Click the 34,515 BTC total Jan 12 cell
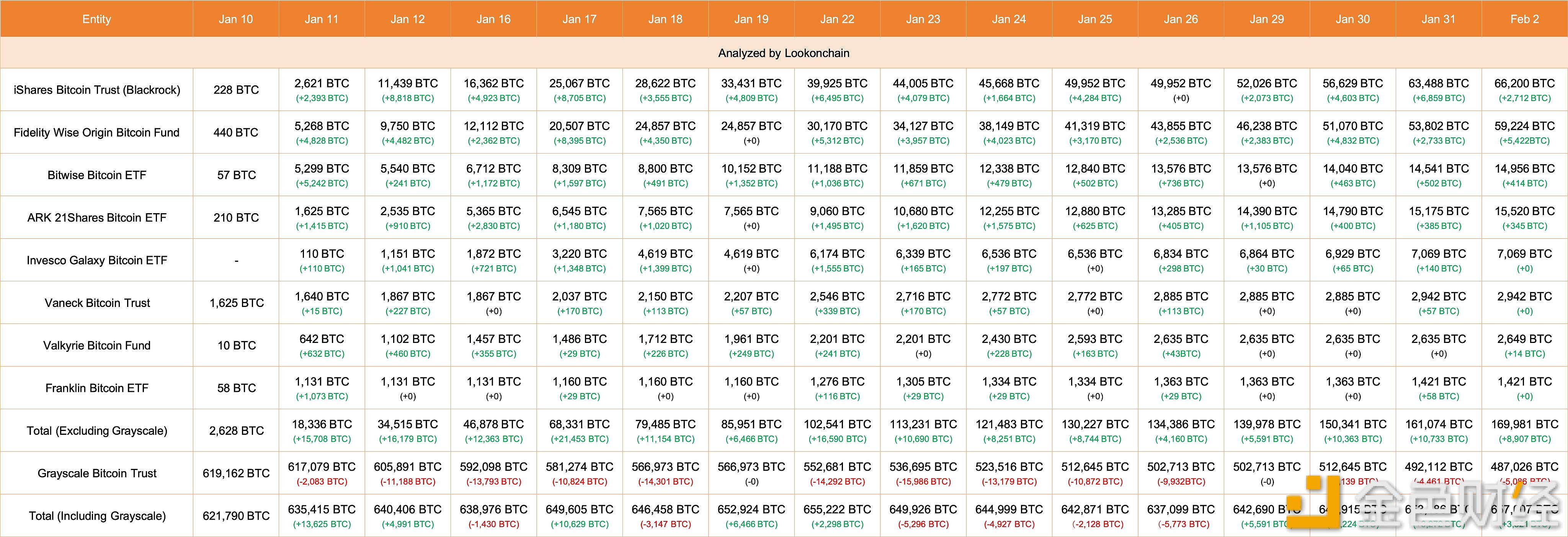Screen dimensions: 1568x537 pos(408,431)
